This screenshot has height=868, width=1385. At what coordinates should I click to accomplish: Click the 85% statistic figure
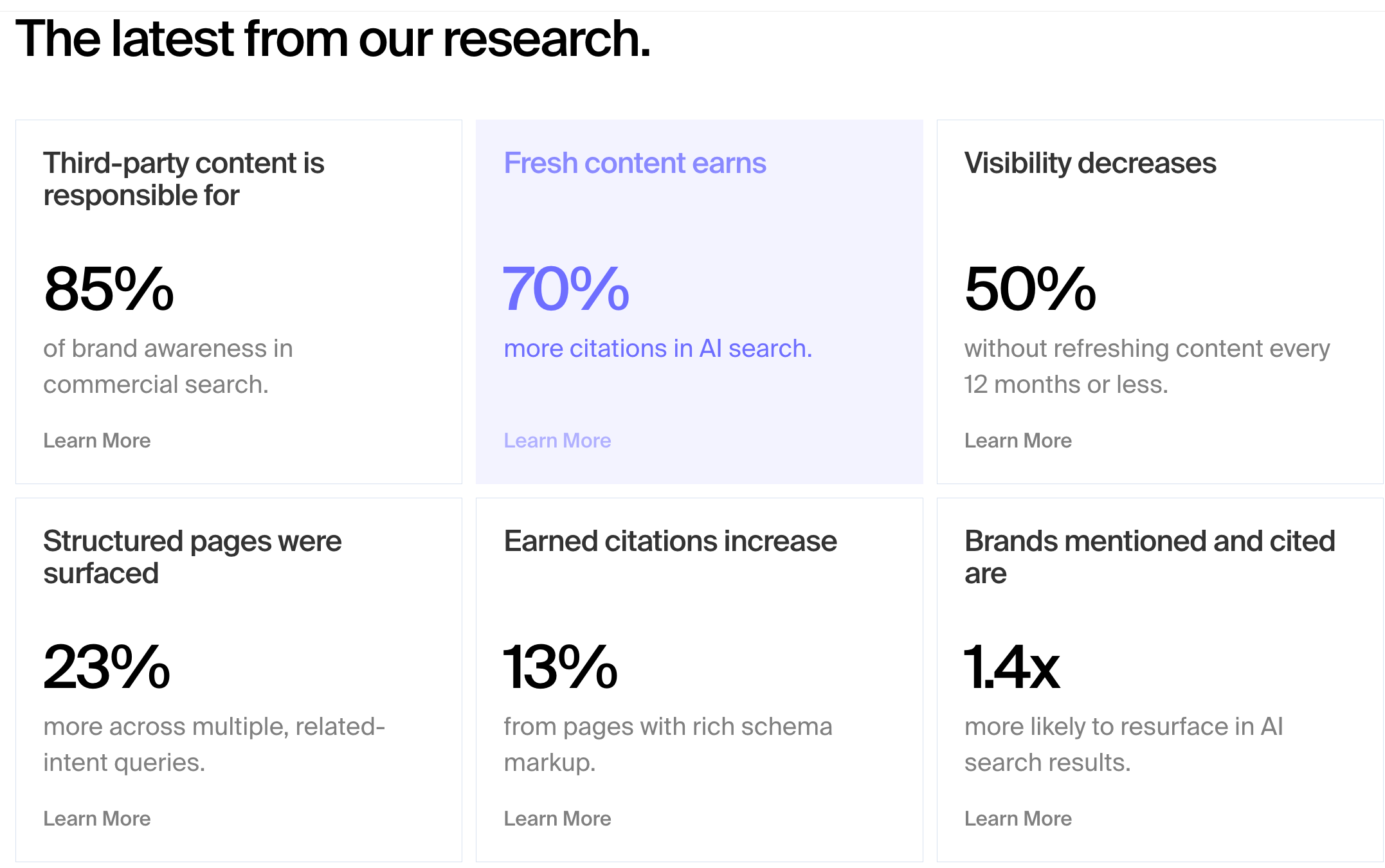pos(109,289)
